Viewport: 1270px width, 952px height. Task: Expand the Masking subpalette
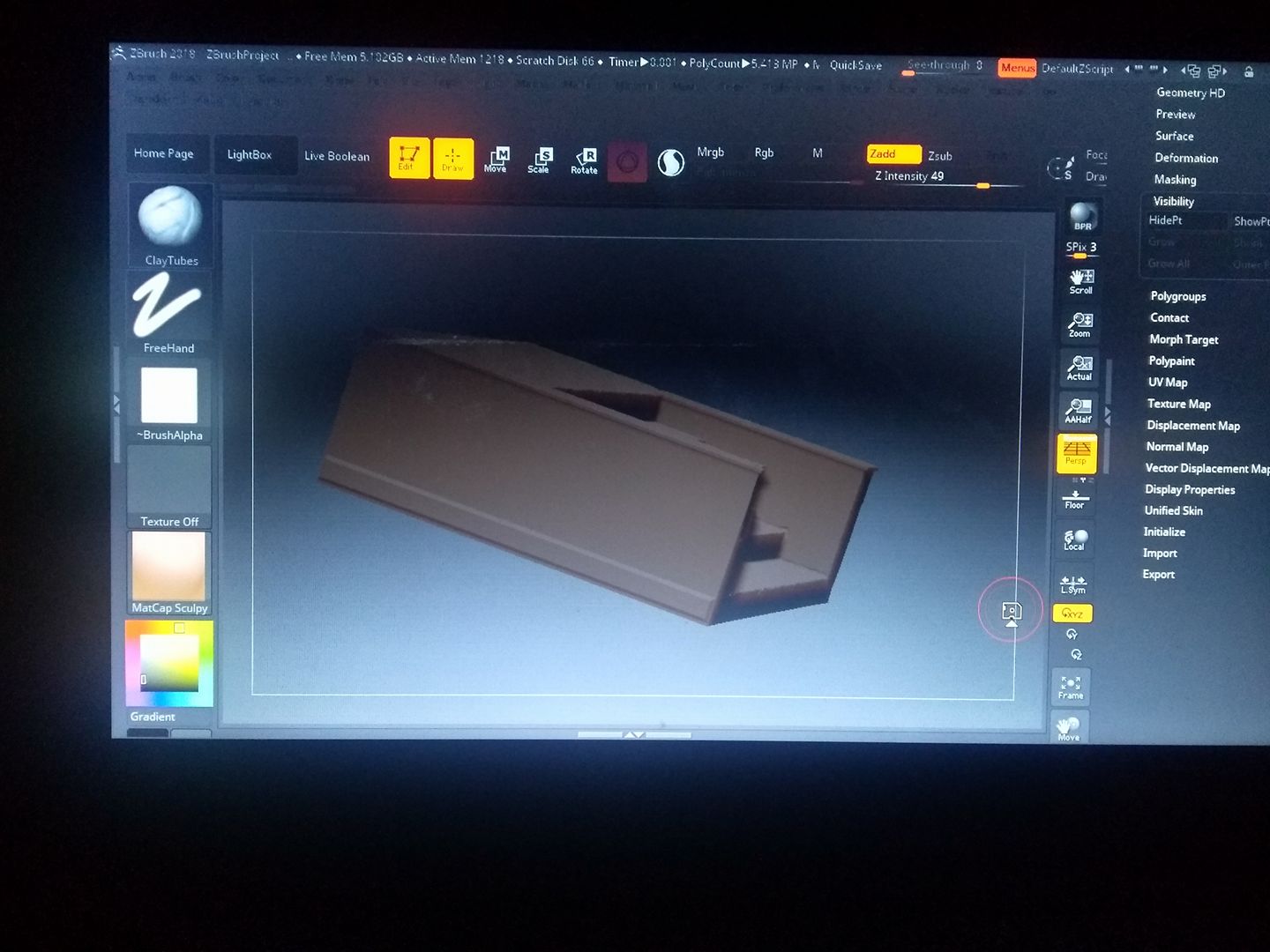[1175, 179]
